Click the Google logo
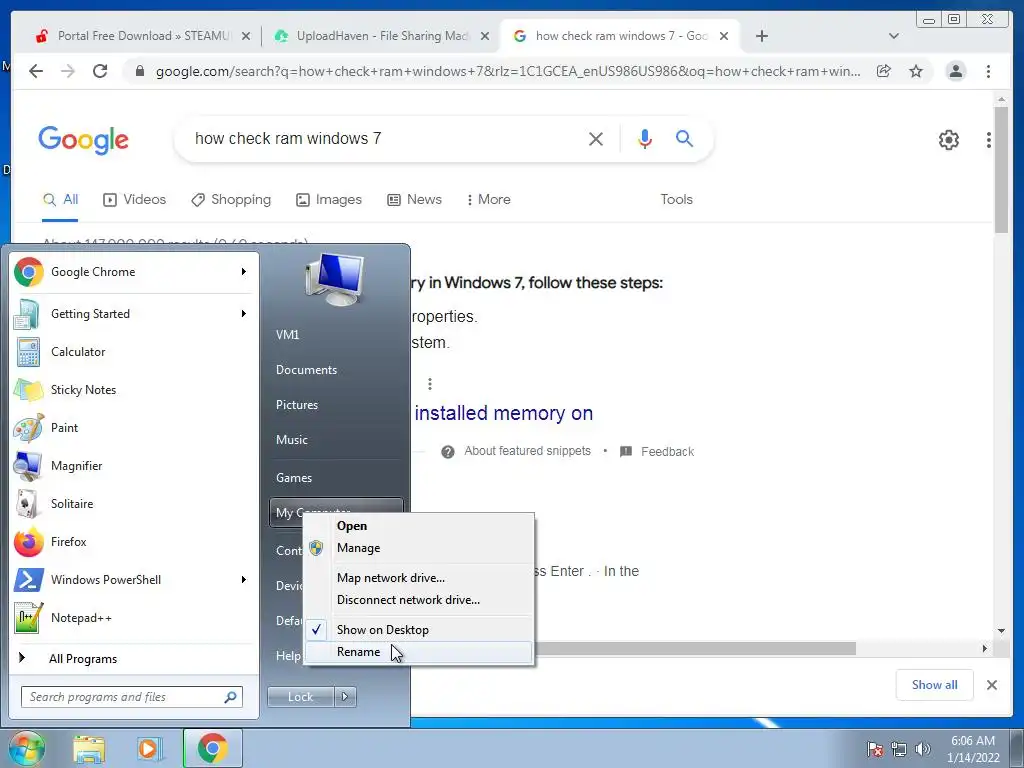The width and height of the screenshot is (1024, 768). pos(84,140)
